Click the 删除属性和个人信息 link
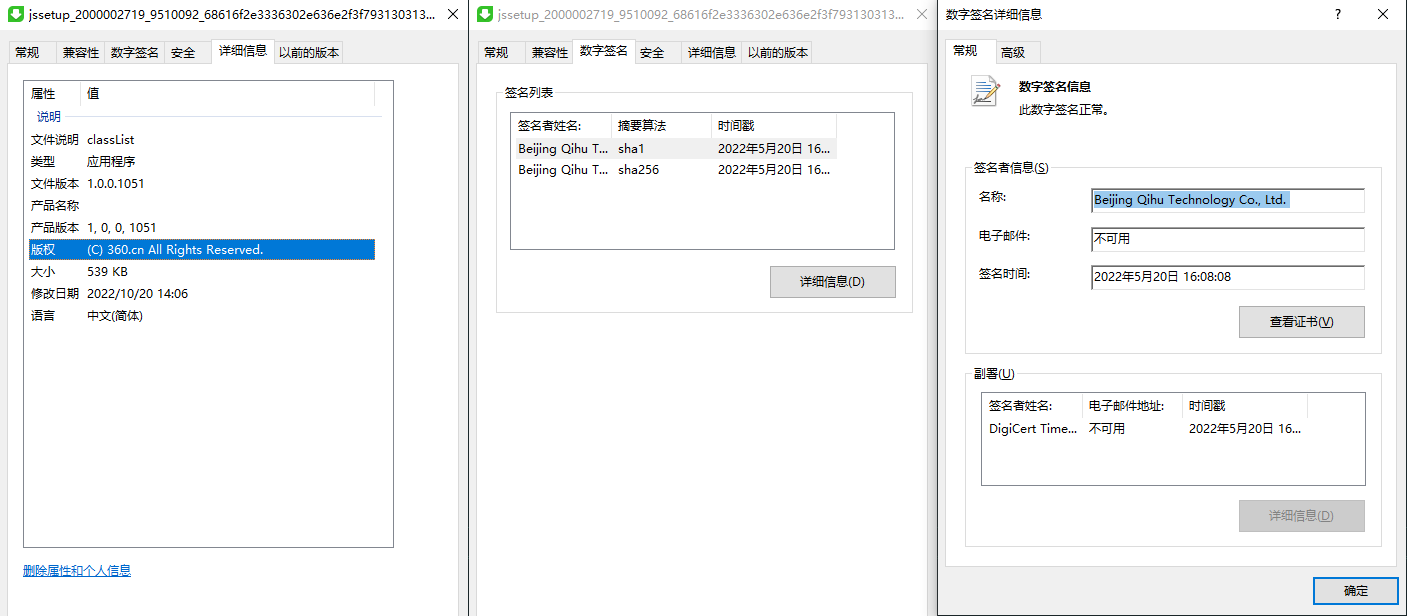 coord(77,571)
